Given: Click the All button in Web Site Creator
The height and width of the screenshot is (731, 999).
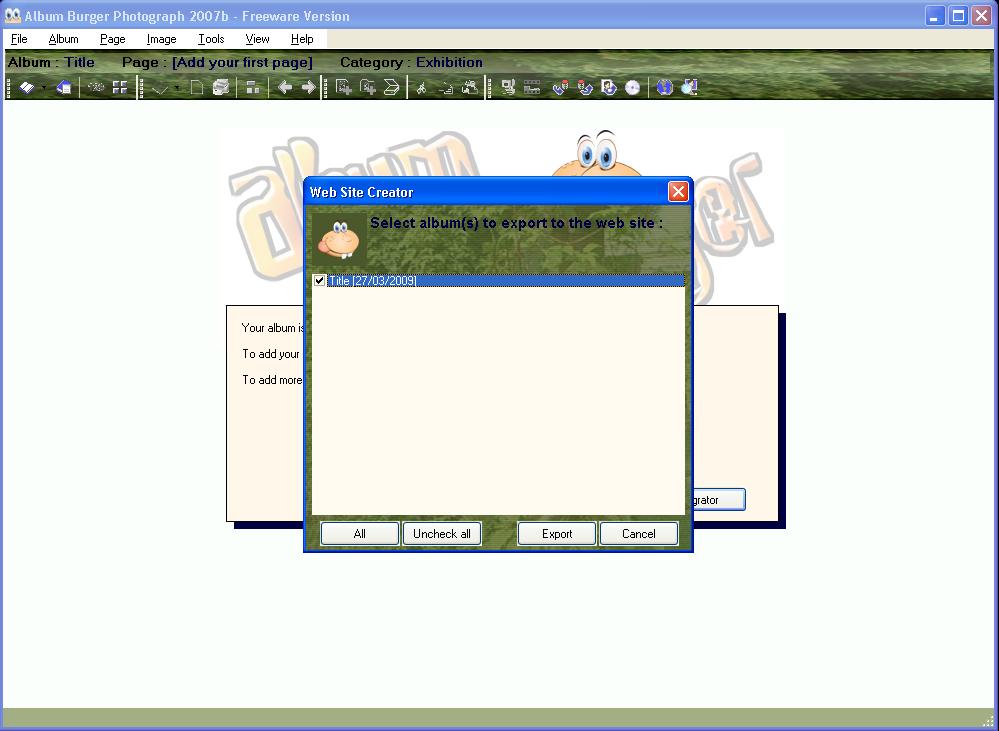Looking at the screenshot, I should [359, 534].
